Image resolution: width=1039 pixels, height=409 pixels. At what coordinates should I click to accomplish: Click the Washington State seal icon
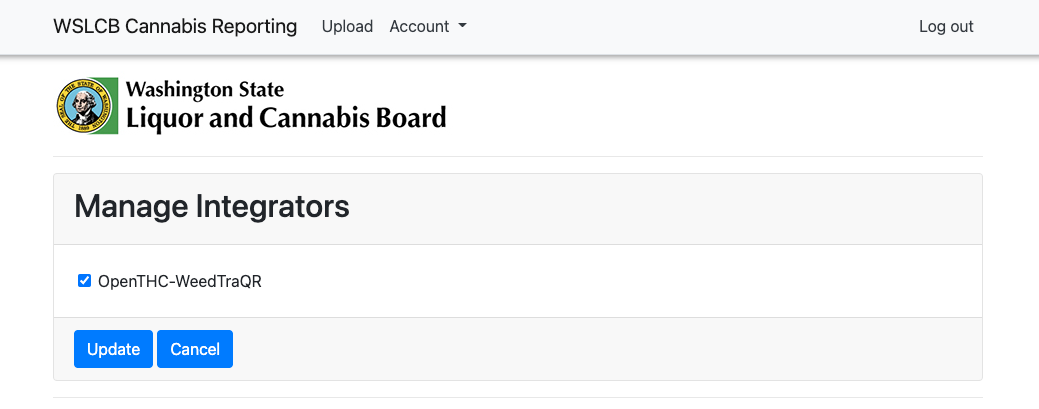pyautogui.click(x=87, y=105)
